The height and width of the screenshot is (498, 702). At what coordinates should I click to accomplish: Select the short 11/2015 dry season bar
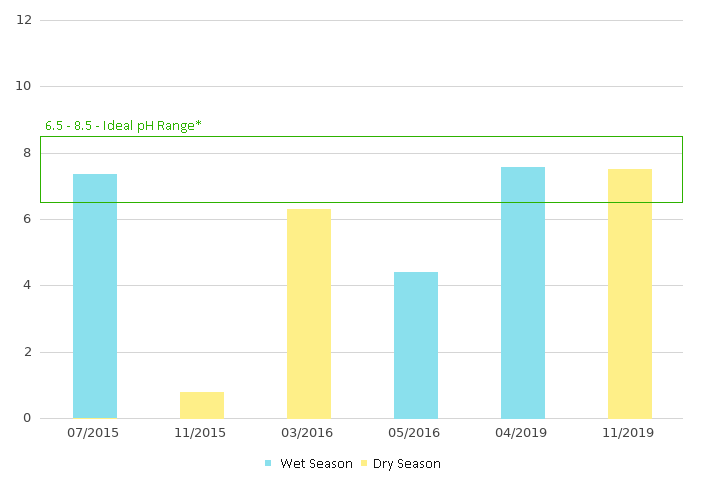click(x=202, y=405)
